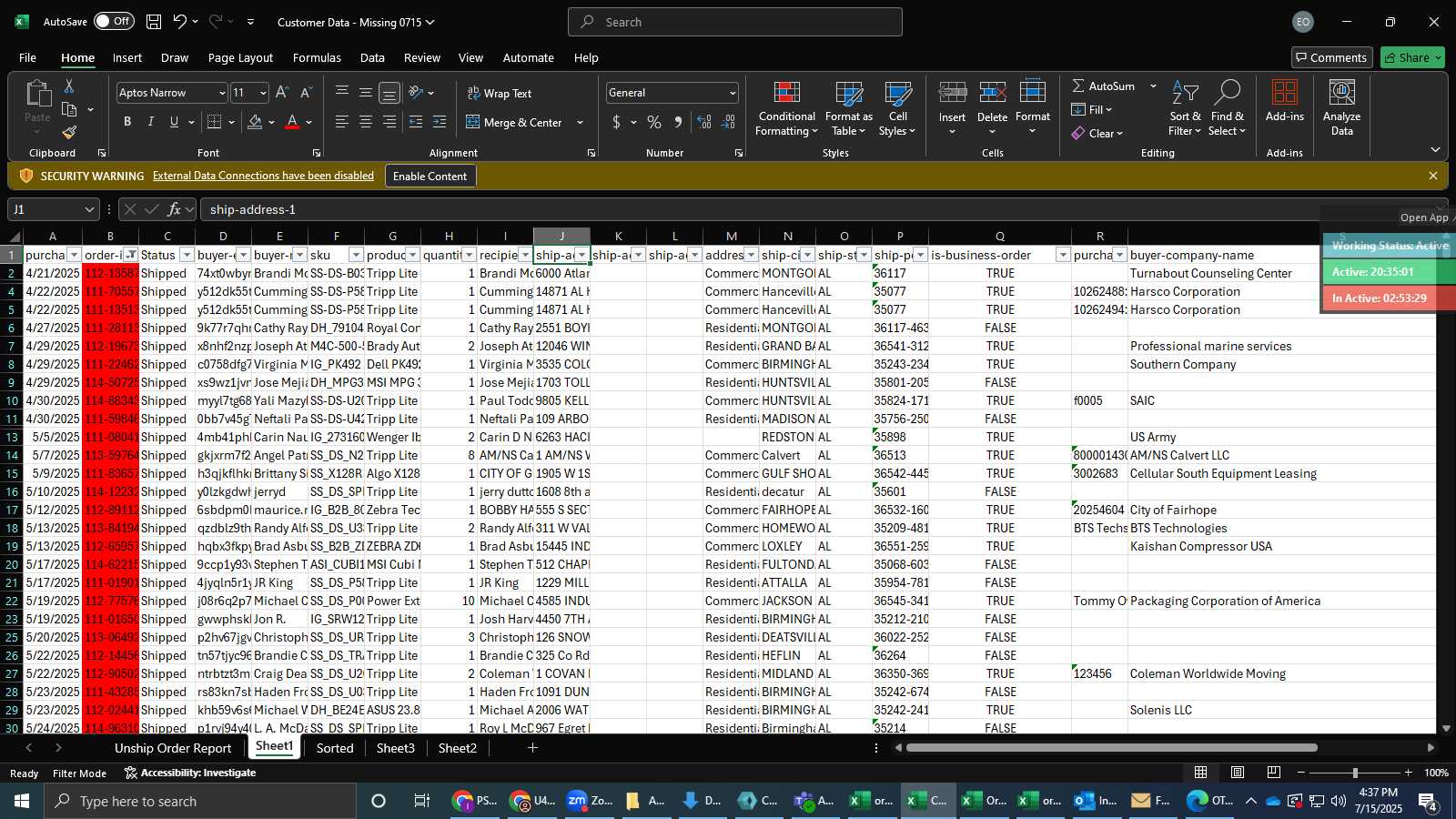Open the Add-ins pane
Screen dimensions: 1456x819
pyautogui.click(x=1285, y=102)
